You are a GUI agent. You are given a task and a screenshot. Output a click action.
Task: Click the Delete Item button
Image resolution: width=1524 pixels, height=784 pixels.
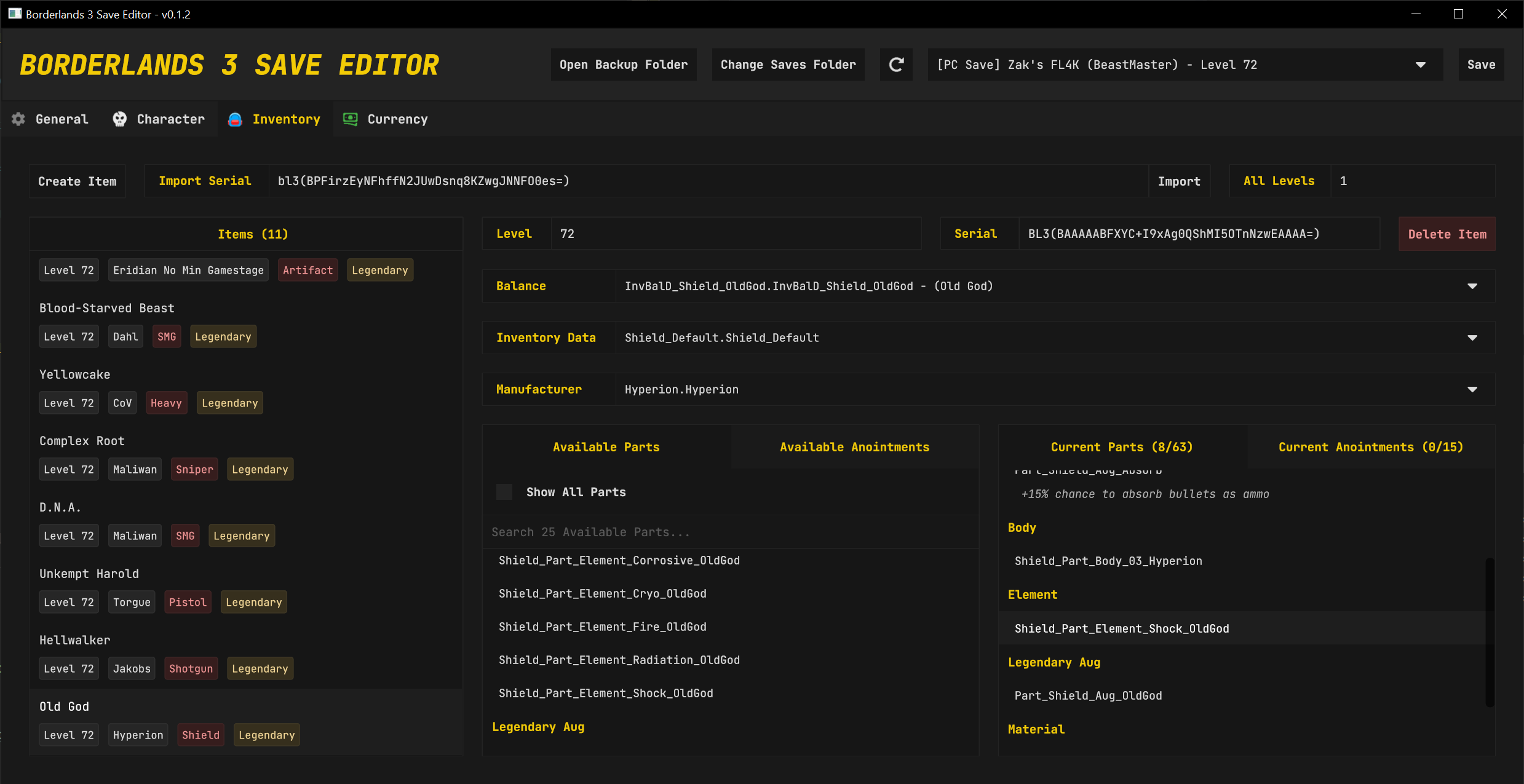pos(1447,234)
